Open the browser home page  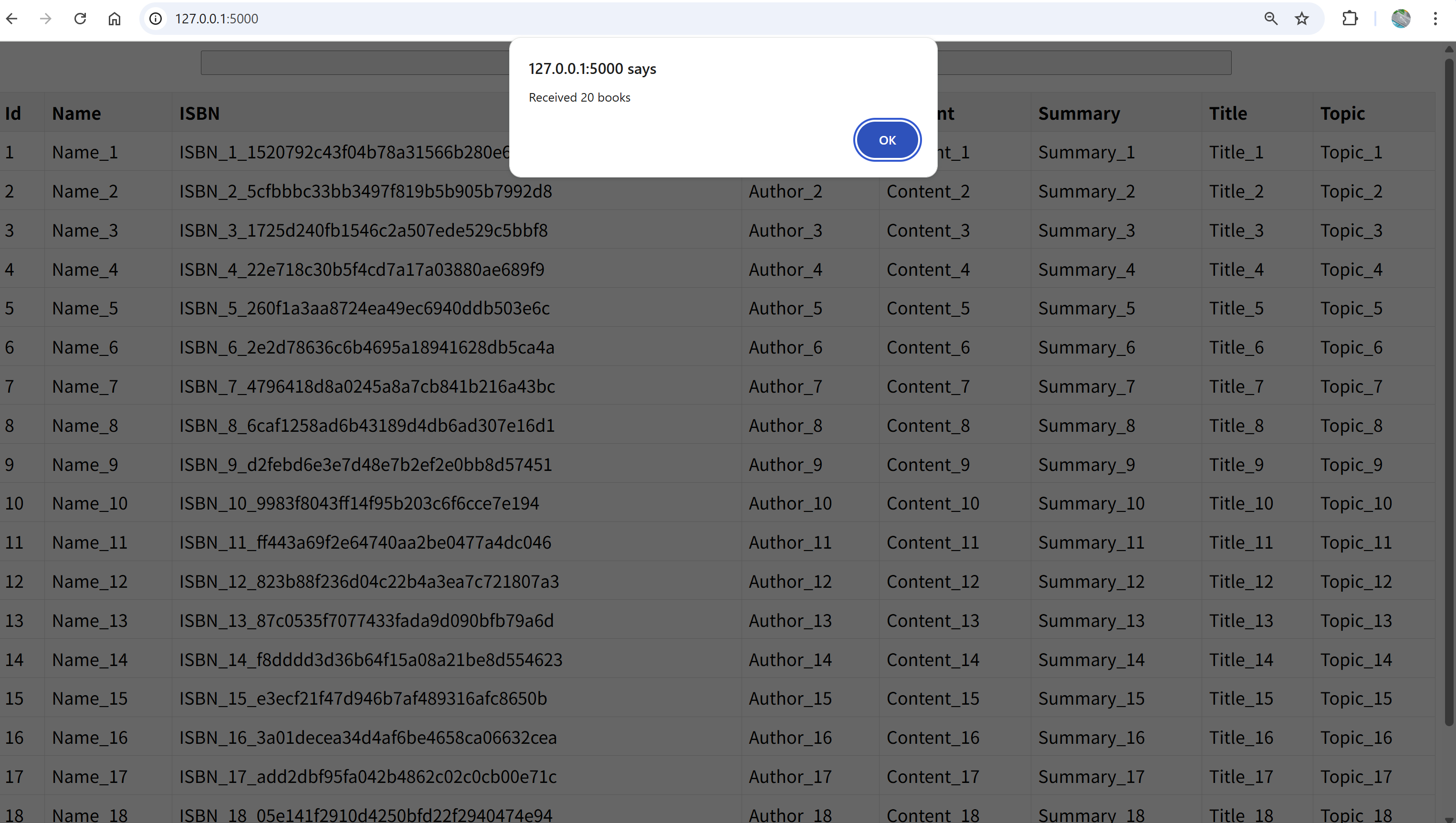[x=114, y=19]
